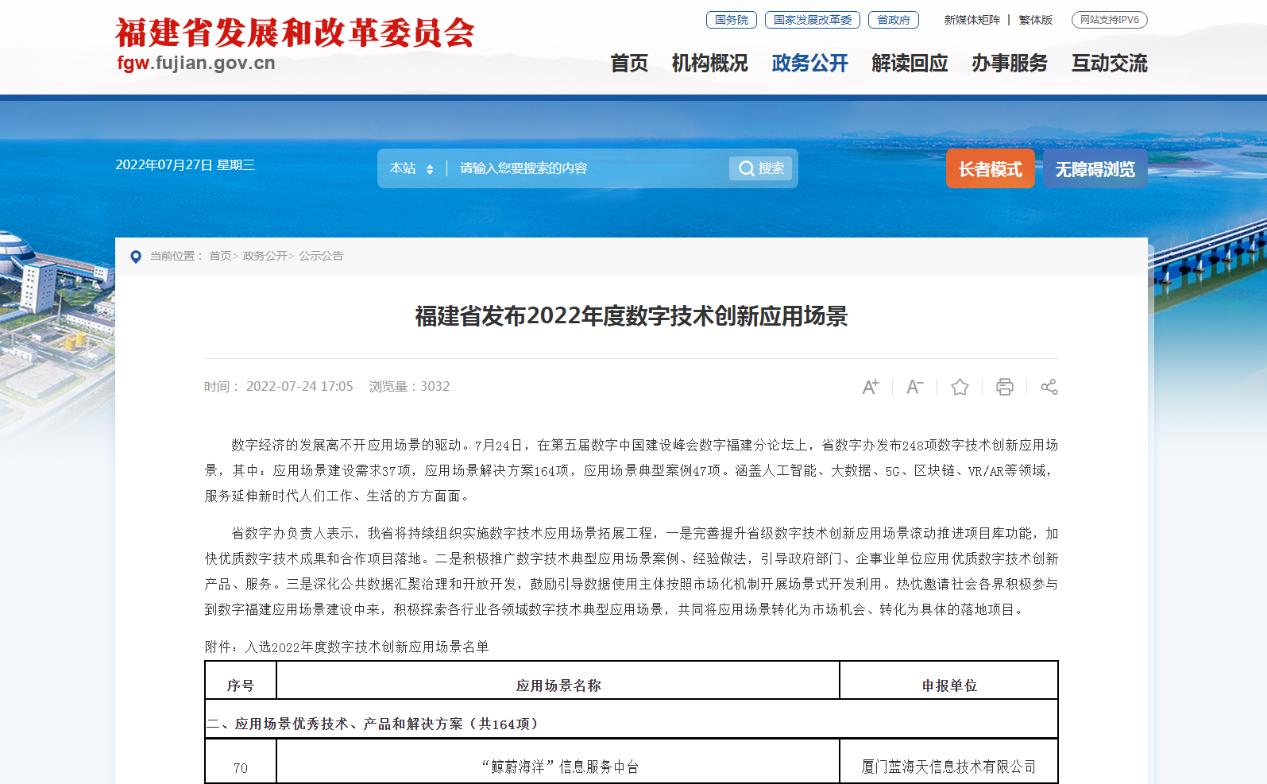The height and width of the screenshot is (784, 1267).
Task: Share the article using the share icon
Action: click(1048, 386)
